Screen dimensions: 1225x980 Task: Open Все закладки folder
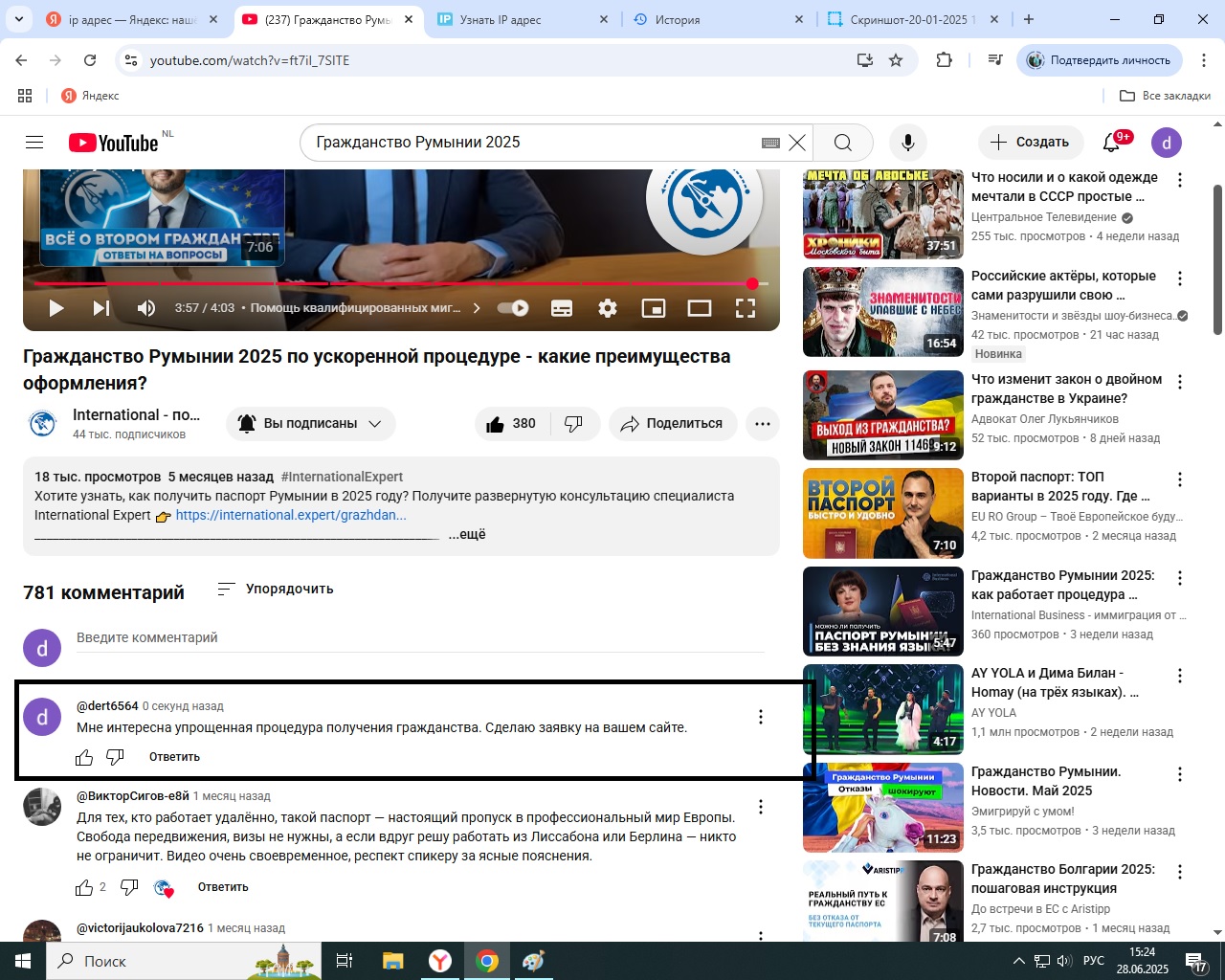point(1165,96)
